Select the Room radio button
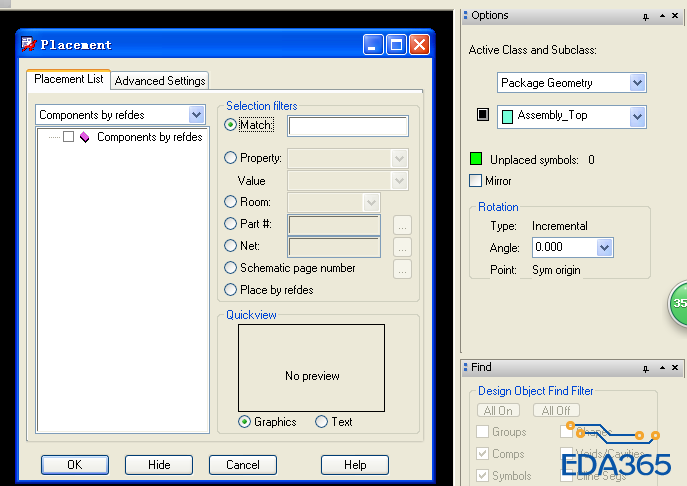This screenshot has height=486, width=687. coord(230,202)
